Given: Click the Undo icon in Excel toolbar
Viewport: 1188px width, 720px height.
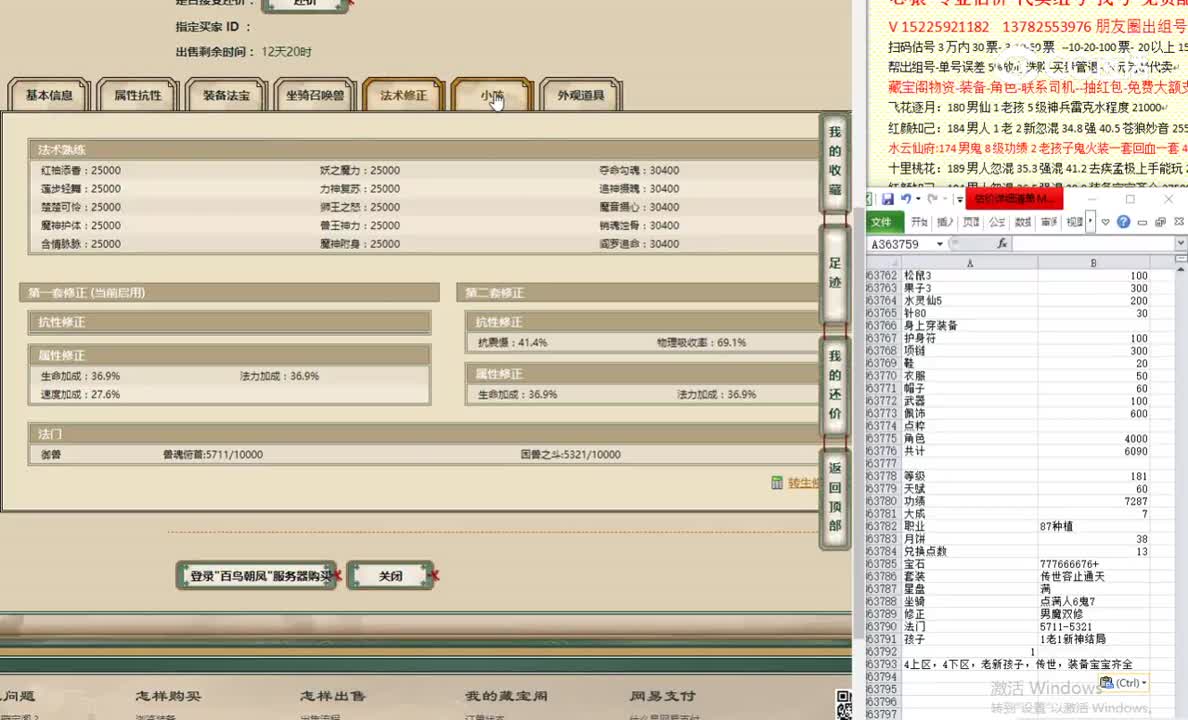Looking at the screenshot, I should click(906, 198).
